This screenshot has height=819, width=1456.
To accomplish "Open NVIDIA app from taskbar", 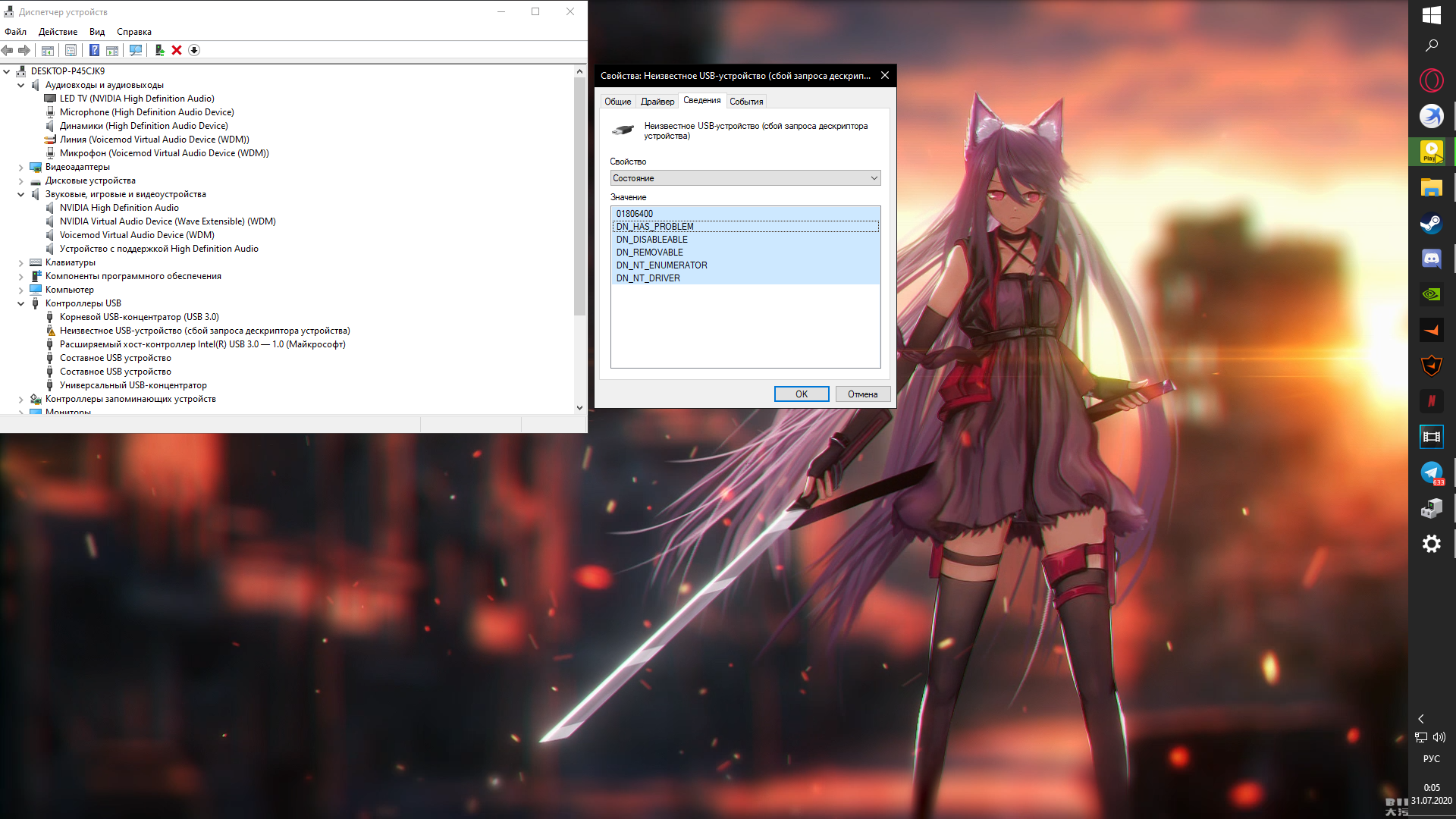I will tap(1432, 294).
